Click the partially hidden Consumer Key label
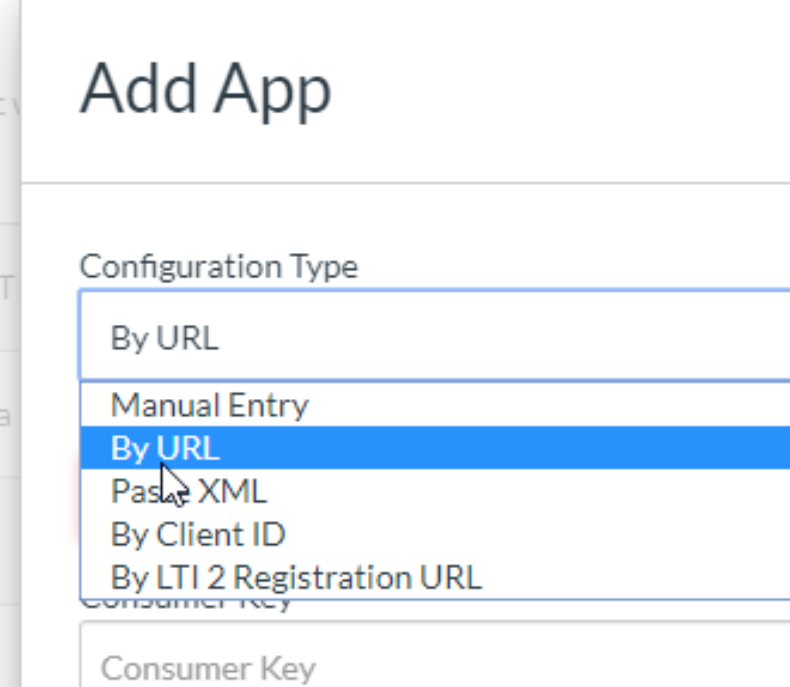 (x=185, y=605)
